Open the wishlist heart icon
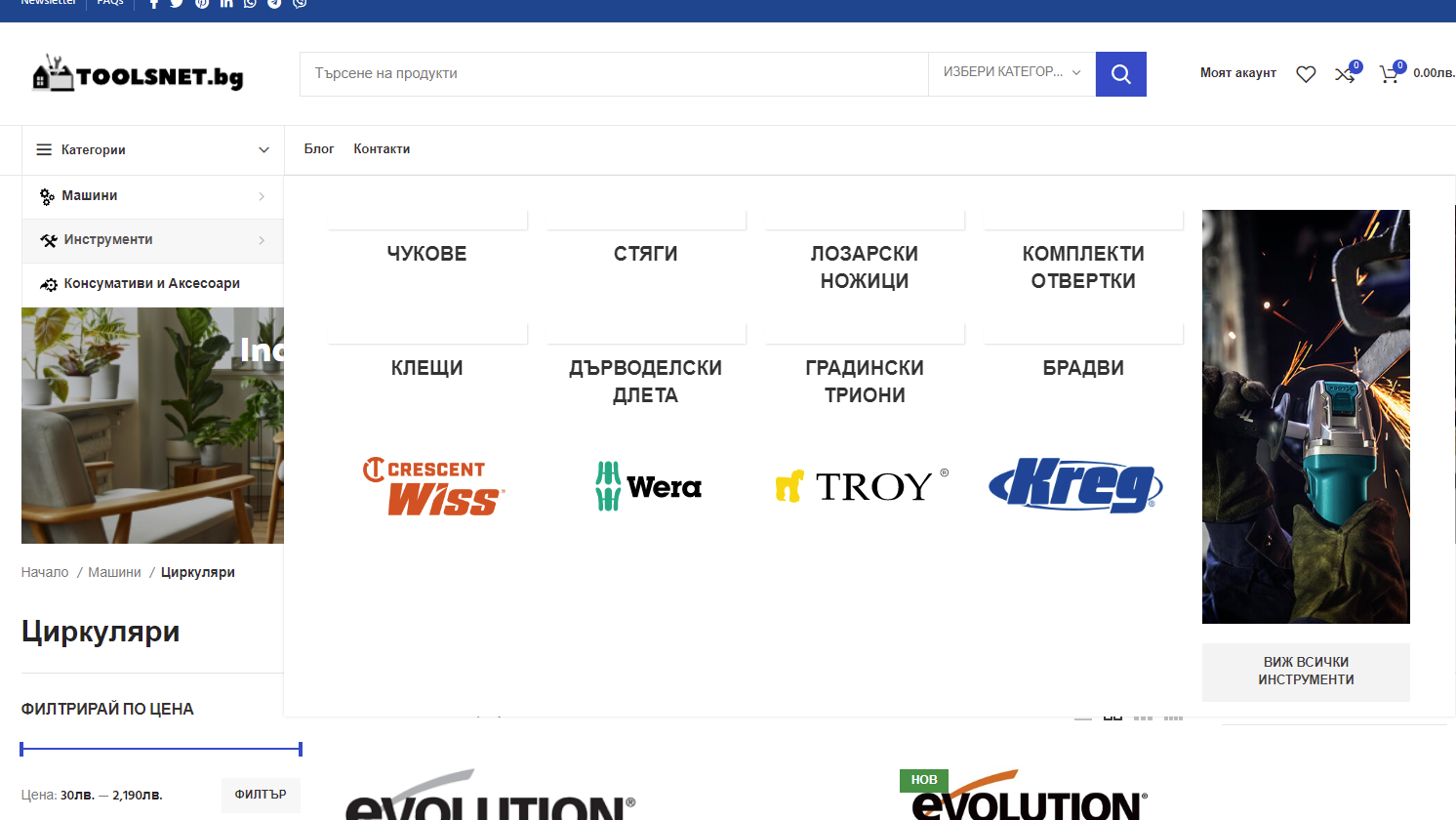The width and height of the screenshot is (1456, 820). tap(1306, 74)
